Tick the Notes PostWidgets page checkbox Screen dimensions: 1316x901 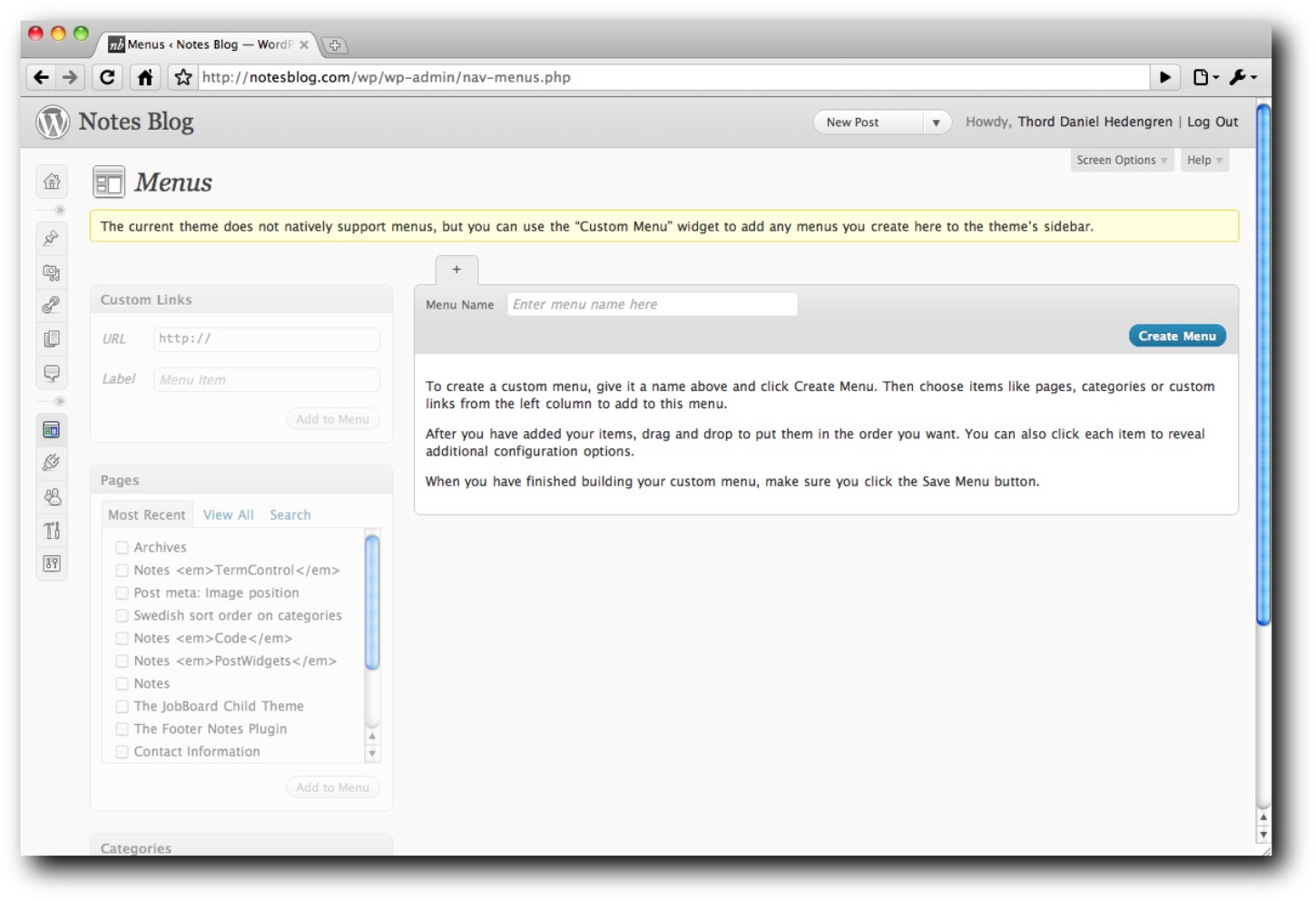point(122,661)
